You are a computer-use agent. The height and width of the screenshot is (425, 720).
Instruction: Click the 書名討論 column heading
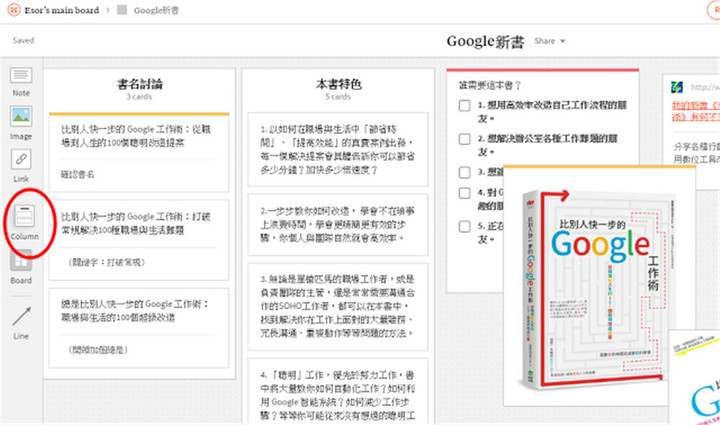tap(140, 84)
